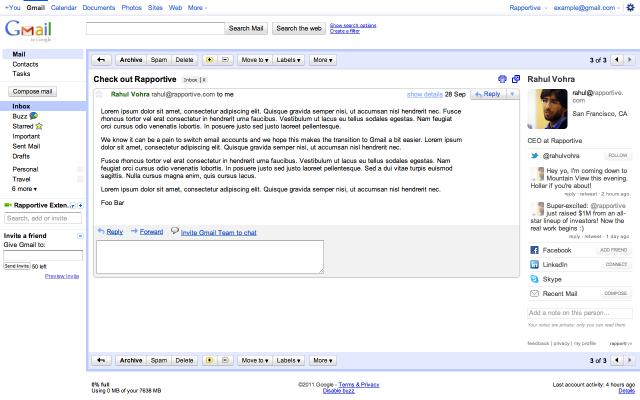
Task: Toggle the Travel label color box
Action: click(80, 179)
